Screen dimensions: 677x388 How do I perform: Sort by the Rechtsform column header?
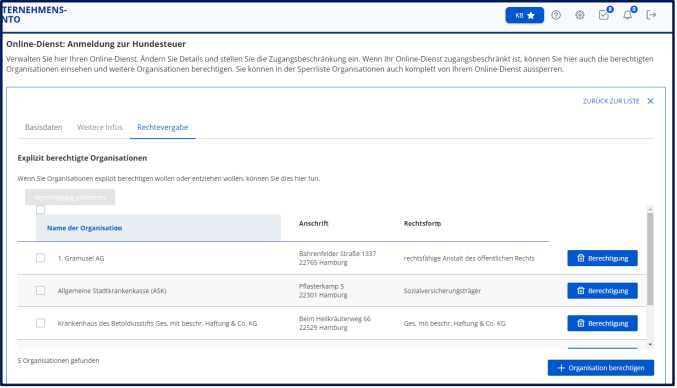click(x=423, y=224)
